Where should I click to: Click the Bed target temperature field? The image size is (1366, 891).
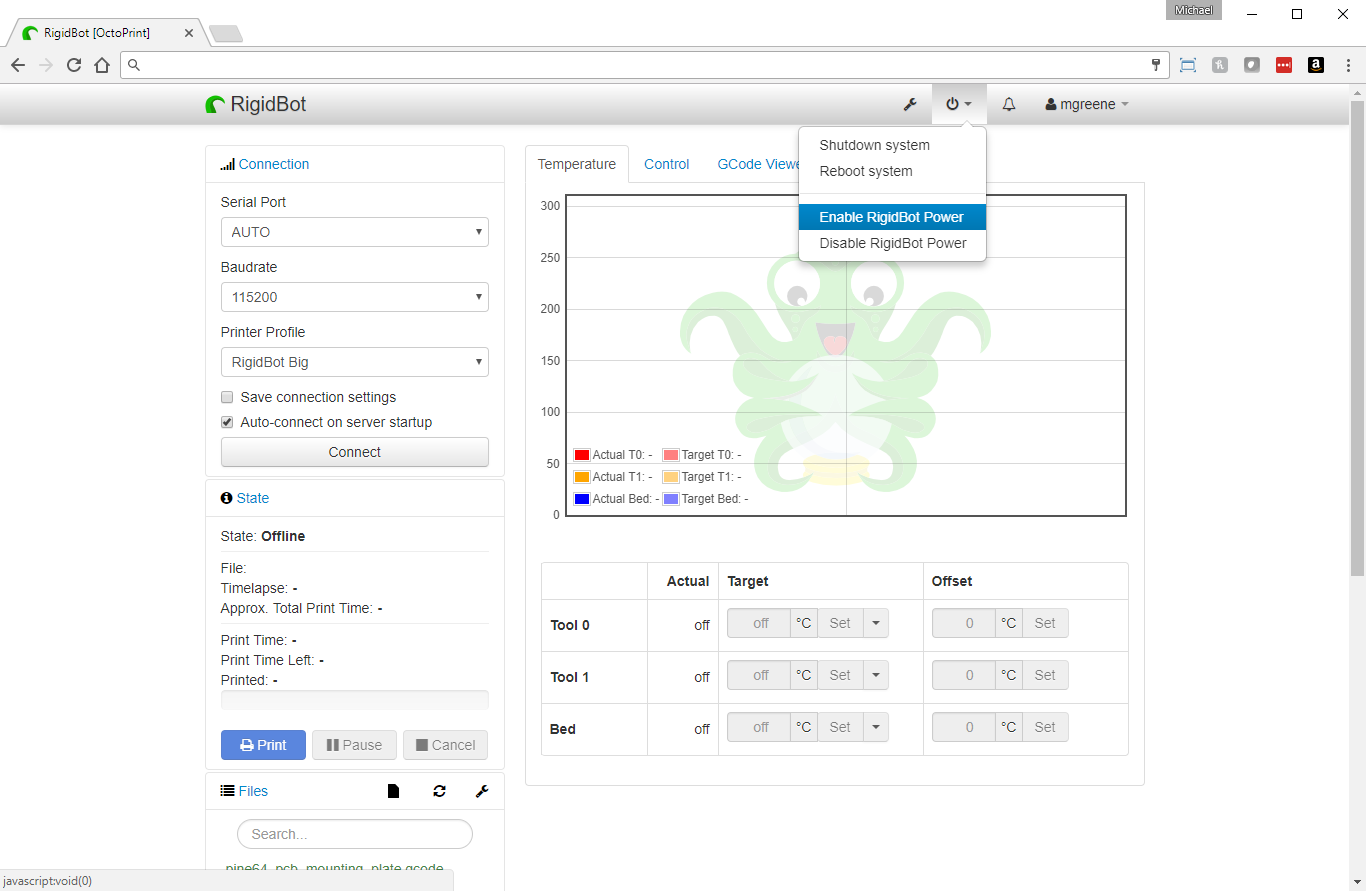tap(759, 727)
